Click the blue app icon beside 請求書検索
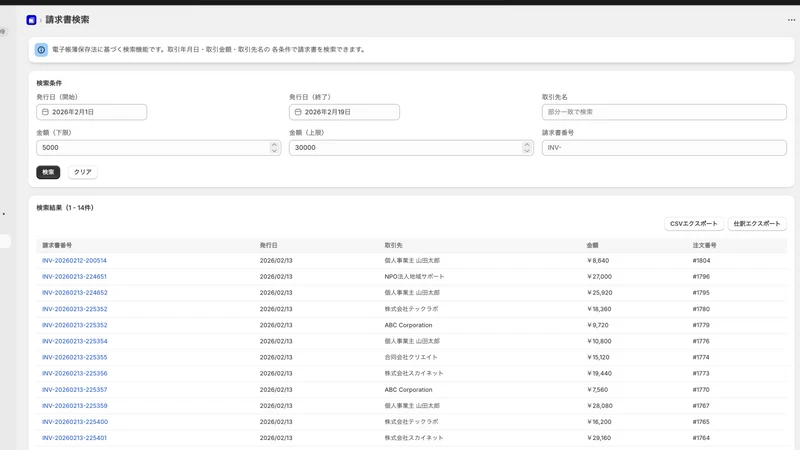This screenshot has height=450, width=800. [x=31, y=20]
